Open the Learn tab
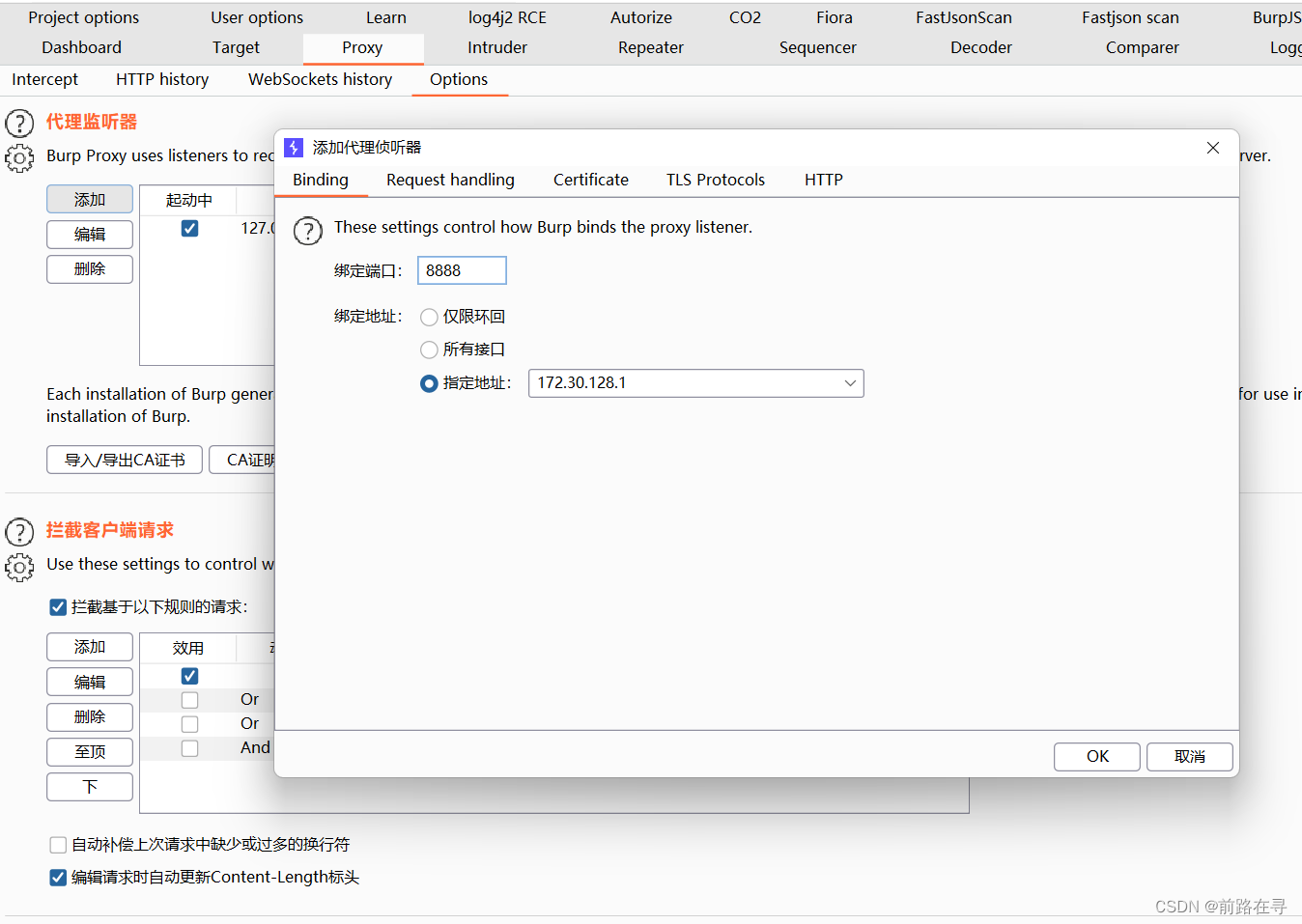The height and width of the screenshot is (924, 1302). click(x=385, y=17)
